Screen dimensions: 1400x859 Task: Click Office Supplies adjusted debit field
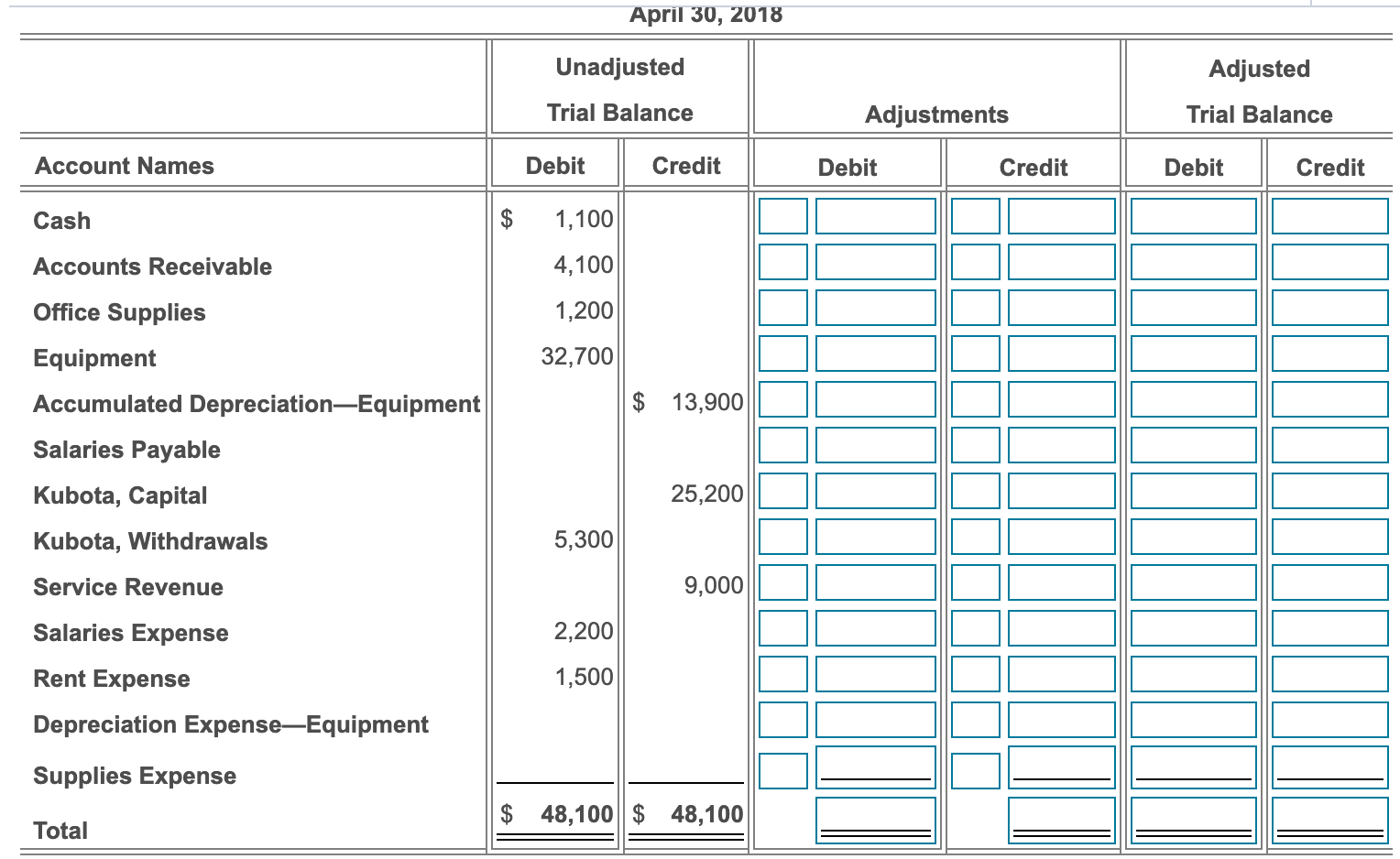coord(1194,308)
